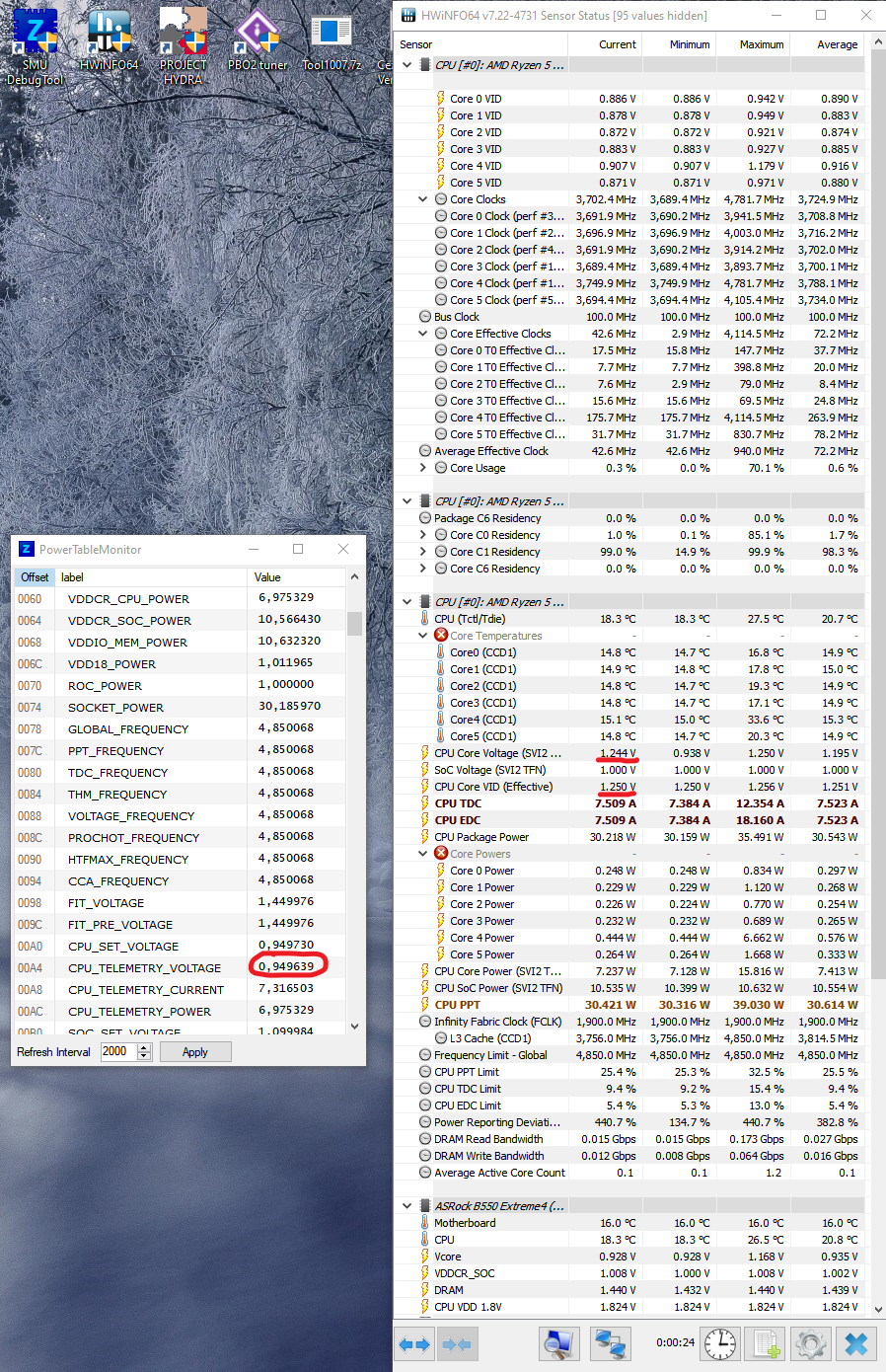Expand the Core C1 Residency row
The image size is (886, 1372).
tap(423, 552)
